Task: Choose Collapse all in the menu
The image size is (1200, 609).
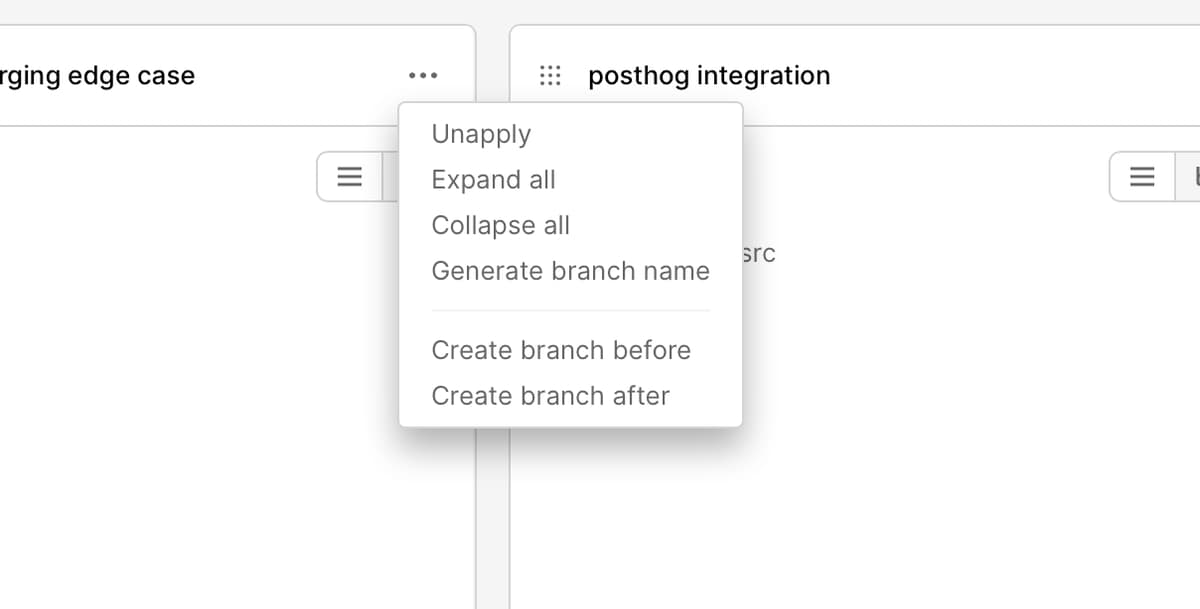Action: point(500,226)
